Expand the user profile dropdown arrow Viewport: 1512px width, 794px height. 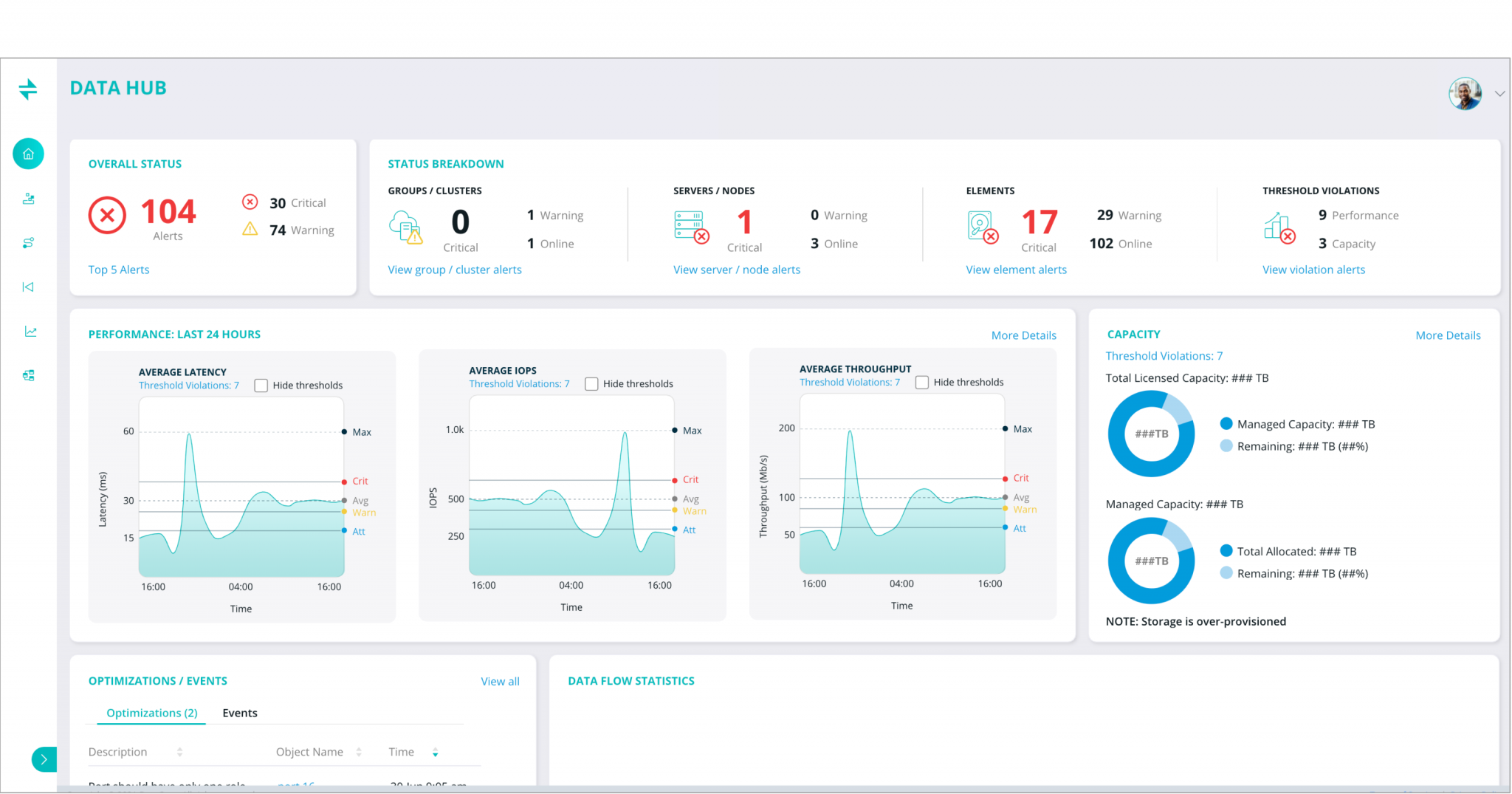point(1499,94)
